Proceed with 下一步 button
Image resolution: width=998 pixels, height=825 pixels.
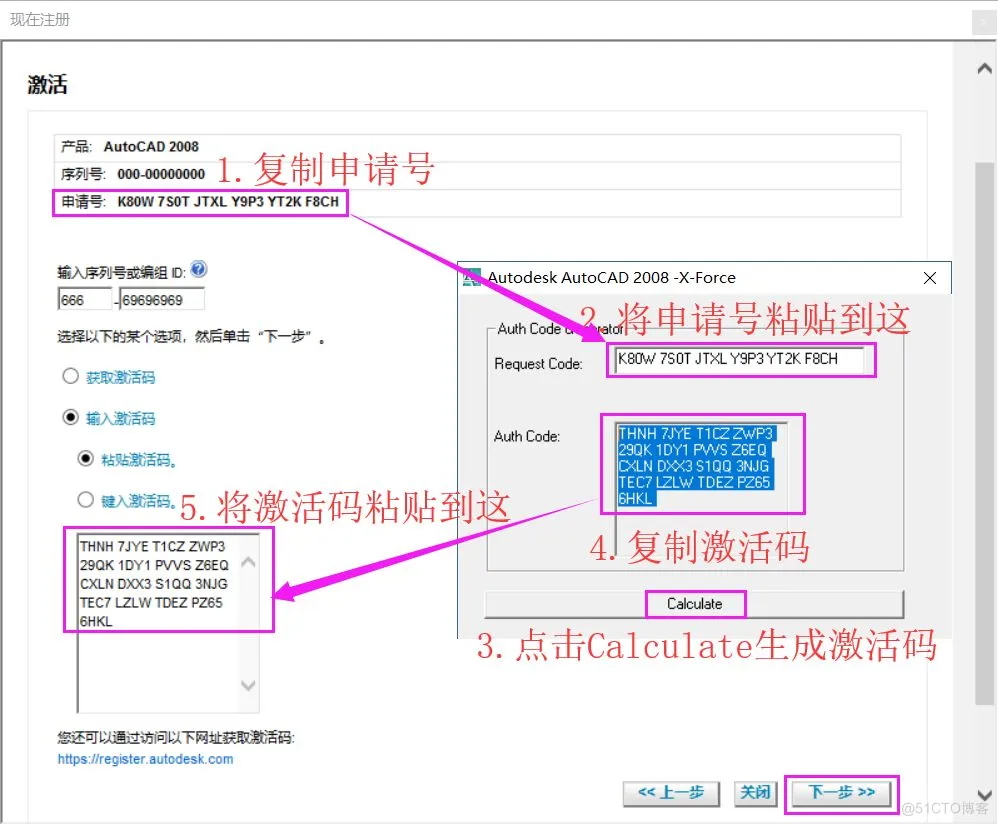841,793
